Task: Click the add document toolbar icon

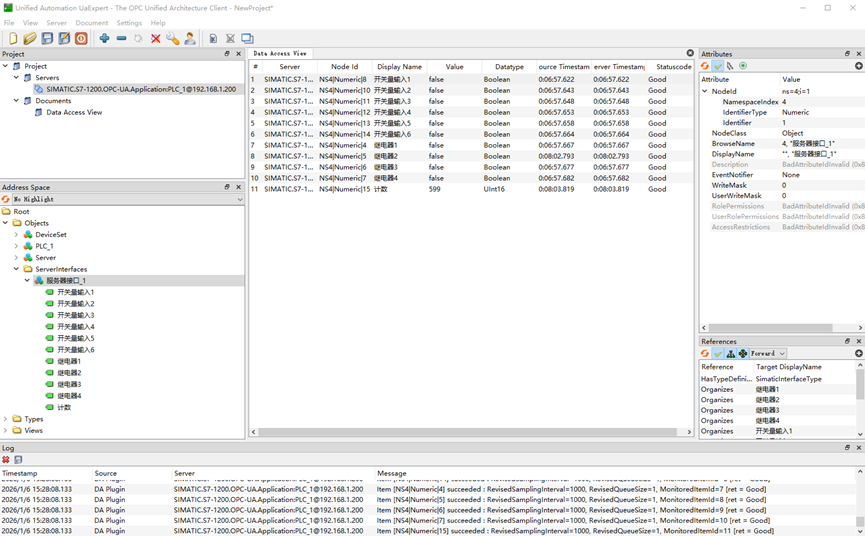Action: 213,38
